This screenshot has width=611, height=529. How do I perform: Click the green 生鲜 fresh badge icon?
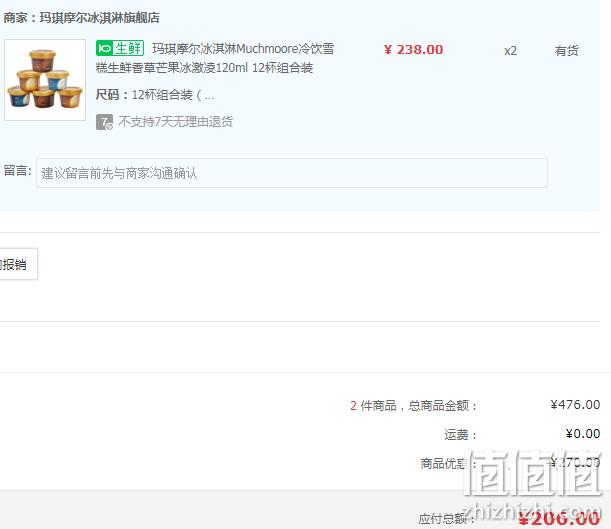[120, 48]
